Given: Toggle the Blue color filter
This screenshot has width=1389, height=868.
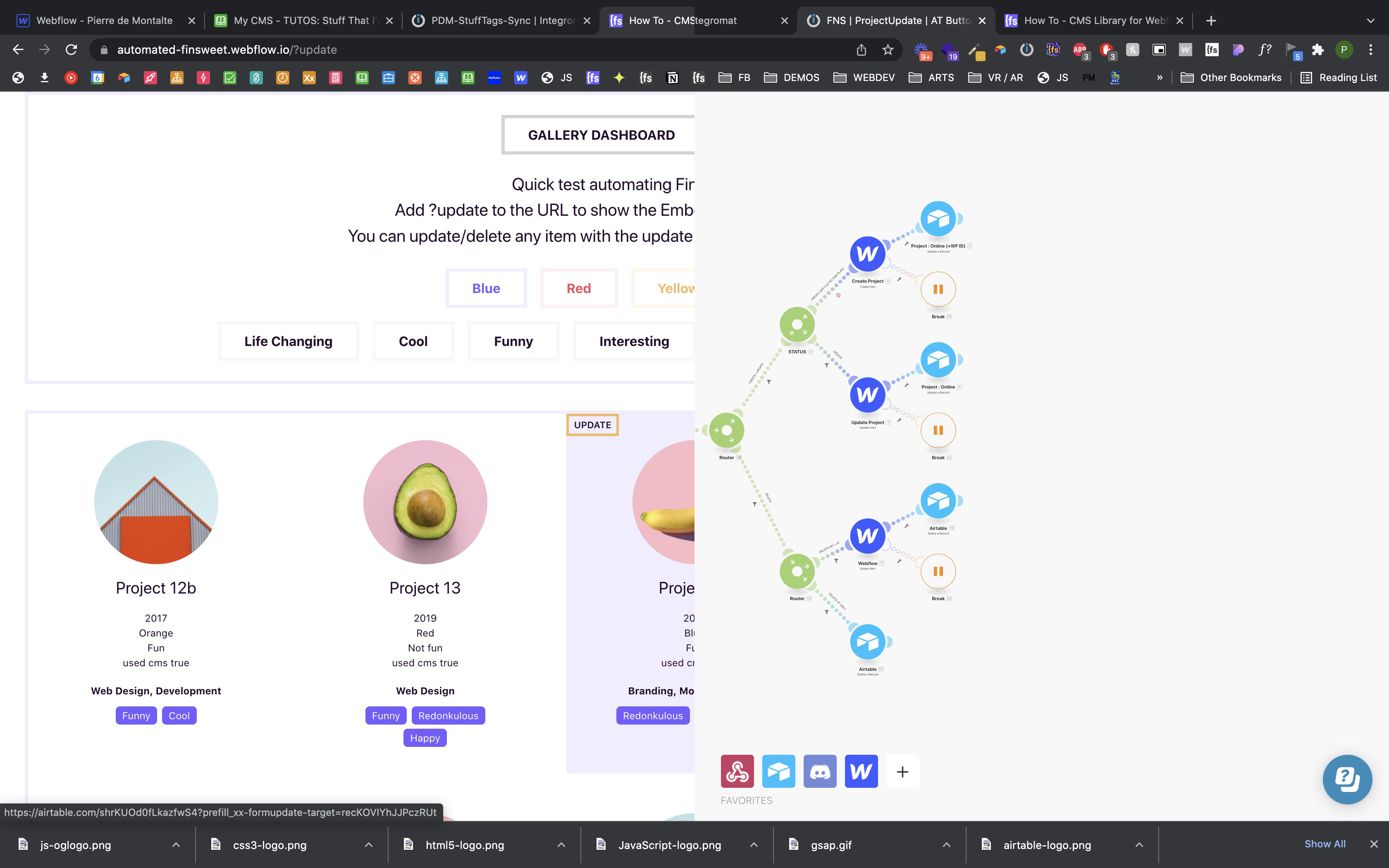Looking at the screenshot, I should coord(486,288).
